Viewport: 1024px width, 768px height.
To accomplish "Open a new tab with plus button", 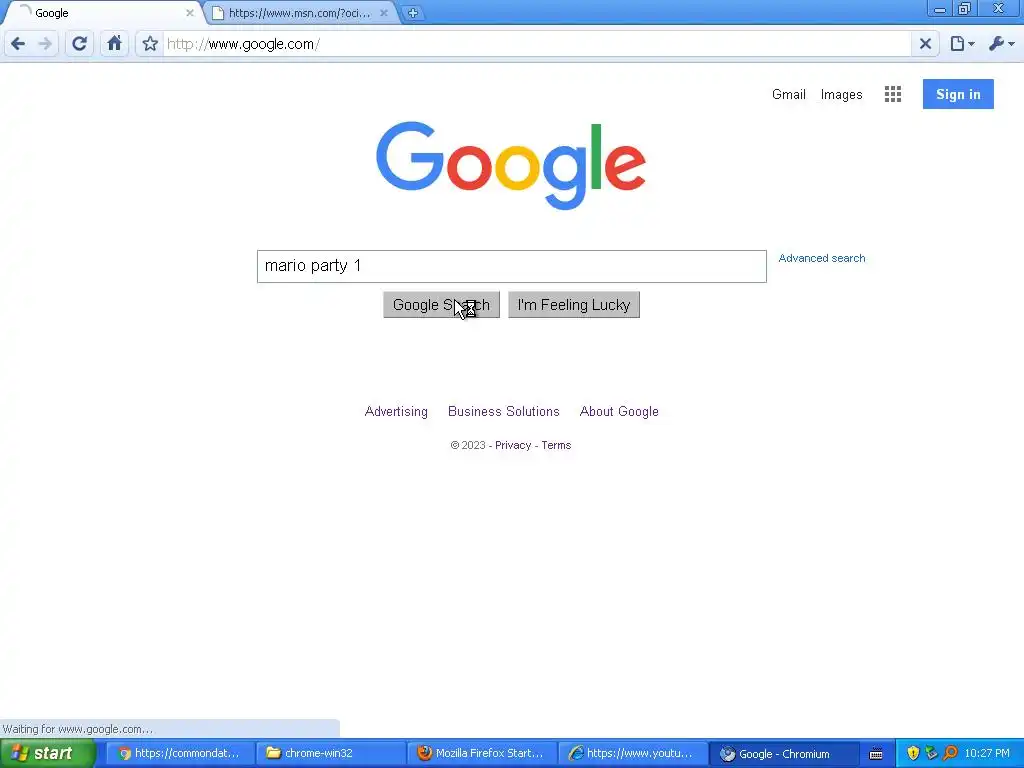I will pyautogui.click(x=413, y=12).
